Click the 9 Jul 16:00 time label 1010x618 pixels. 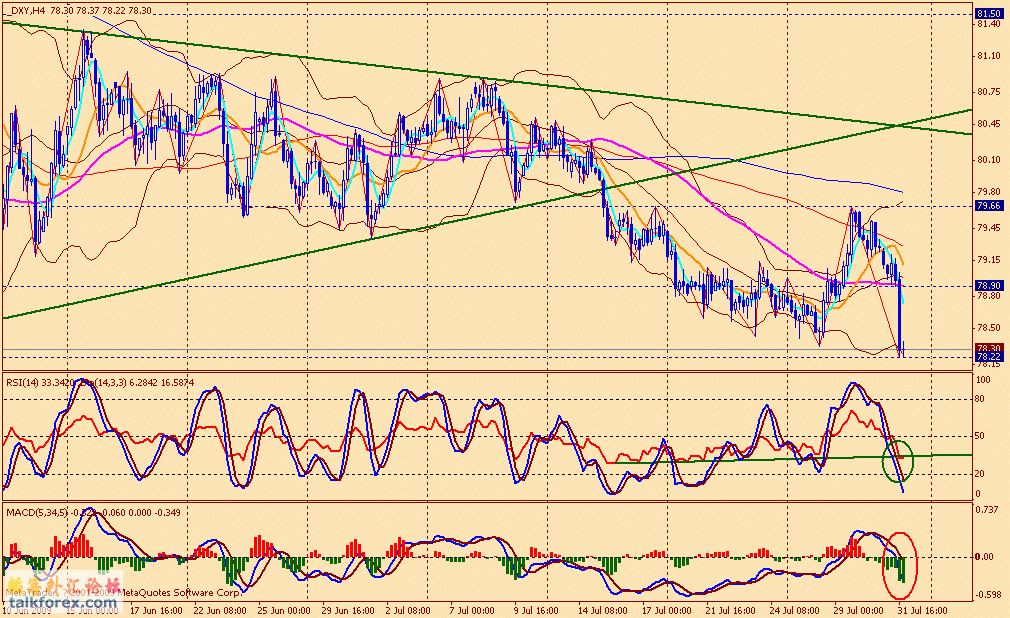537,610
